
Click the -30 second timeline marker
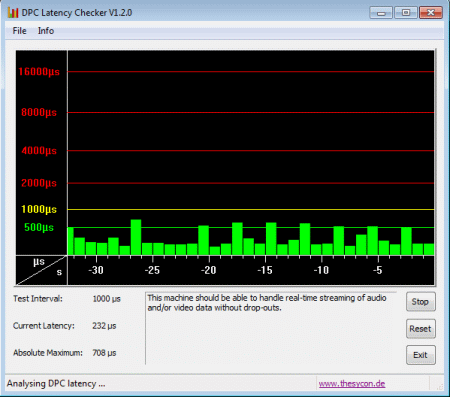[96, 270]
